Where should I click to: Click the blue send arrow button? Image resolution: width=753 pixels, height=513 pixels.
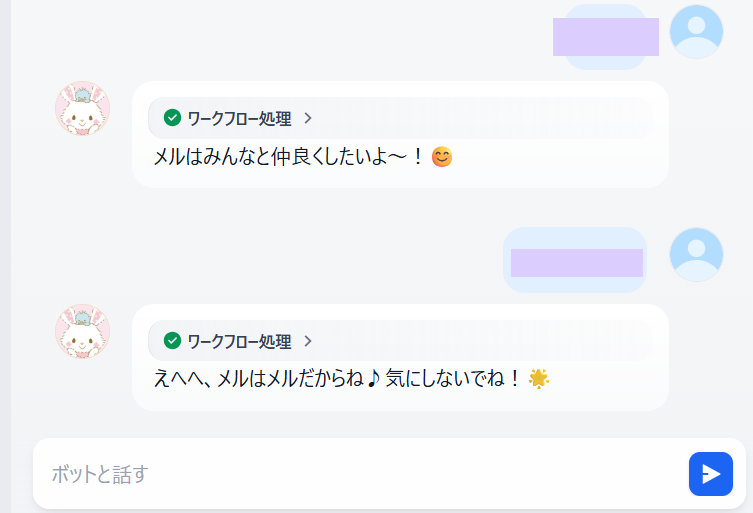pos(710,474)
